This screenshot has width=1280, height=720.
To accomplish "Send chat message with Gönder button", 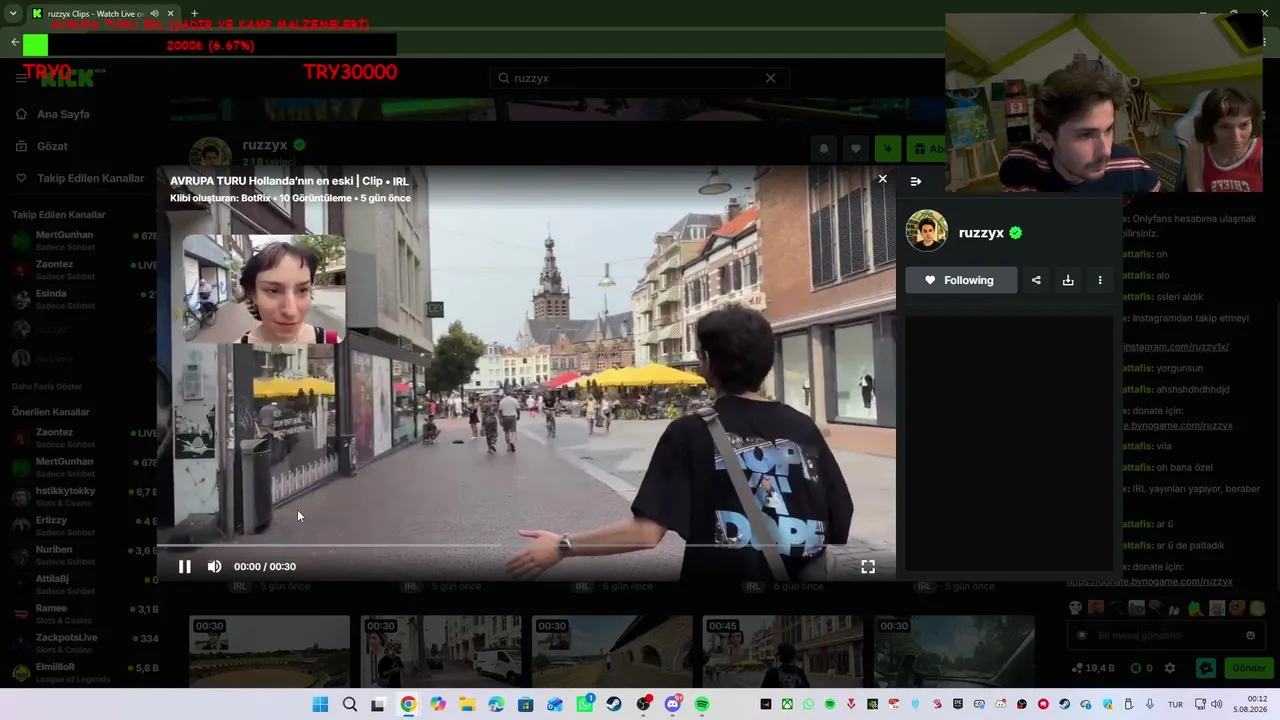I will click(1249, 668).
